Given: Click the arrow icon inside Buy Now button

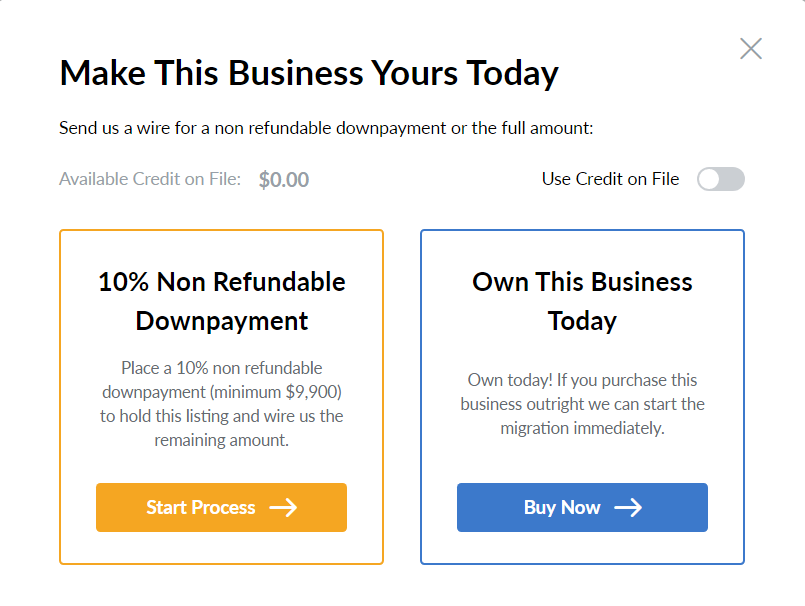Looking at the screenshot, I should [630, 507].
